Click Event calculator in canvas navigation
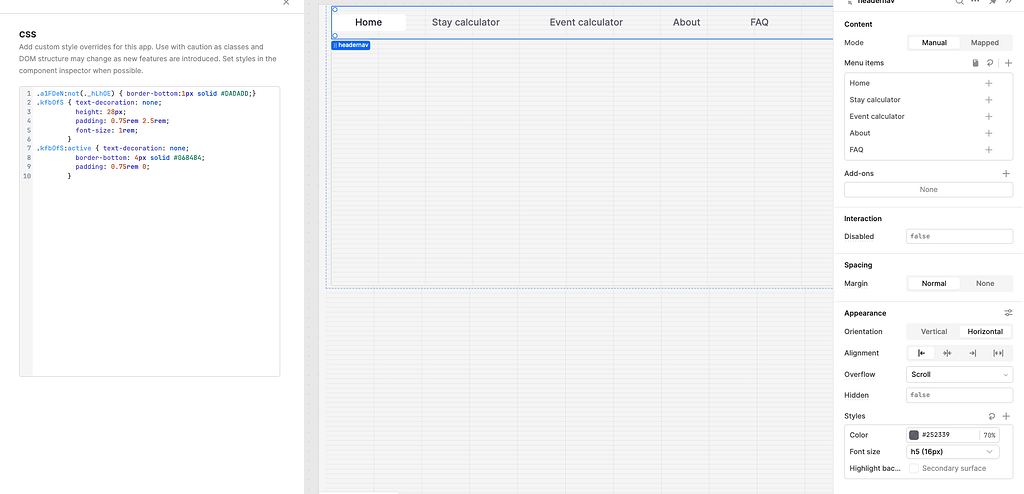Screen dimensions: 1024x494 [x=586, y=22]
